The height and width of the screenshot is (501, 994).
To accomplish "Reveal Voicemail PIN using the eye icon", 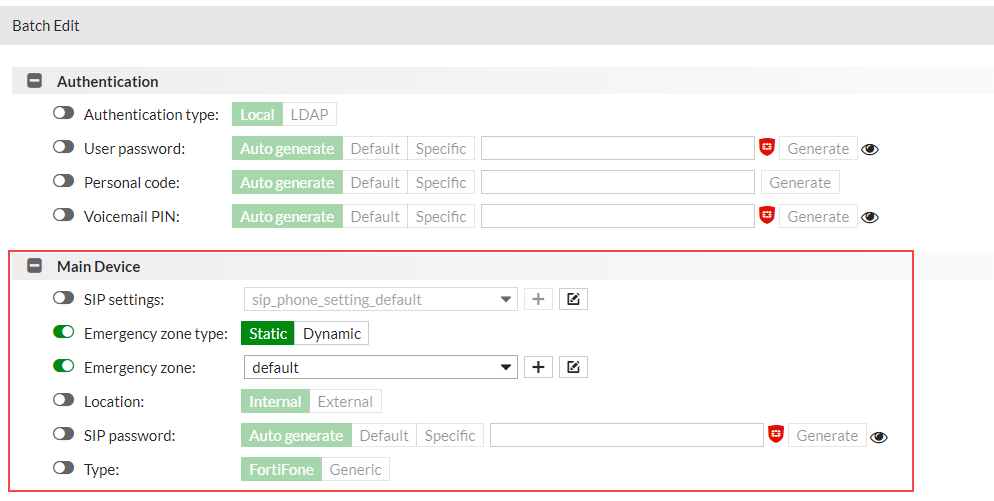I will coord(870,217).
